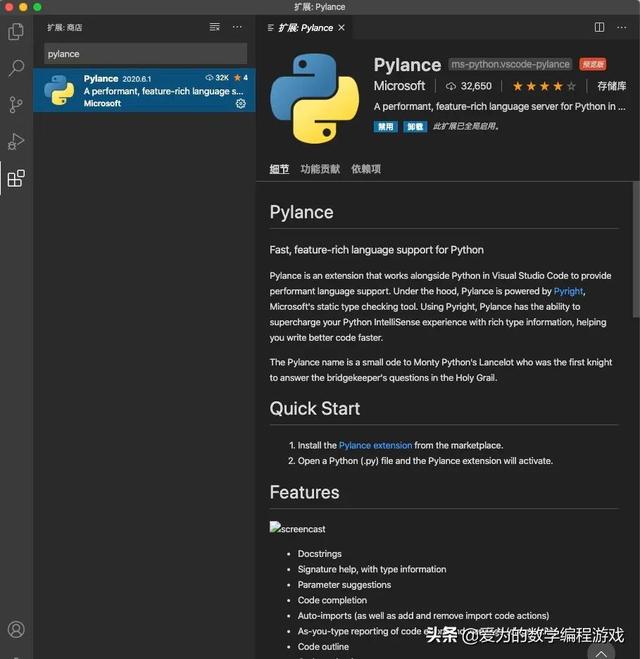The height and width of the screenshot is (659, 640).
Task: Clear extensions search results icon
Action: tap(215, 27)
